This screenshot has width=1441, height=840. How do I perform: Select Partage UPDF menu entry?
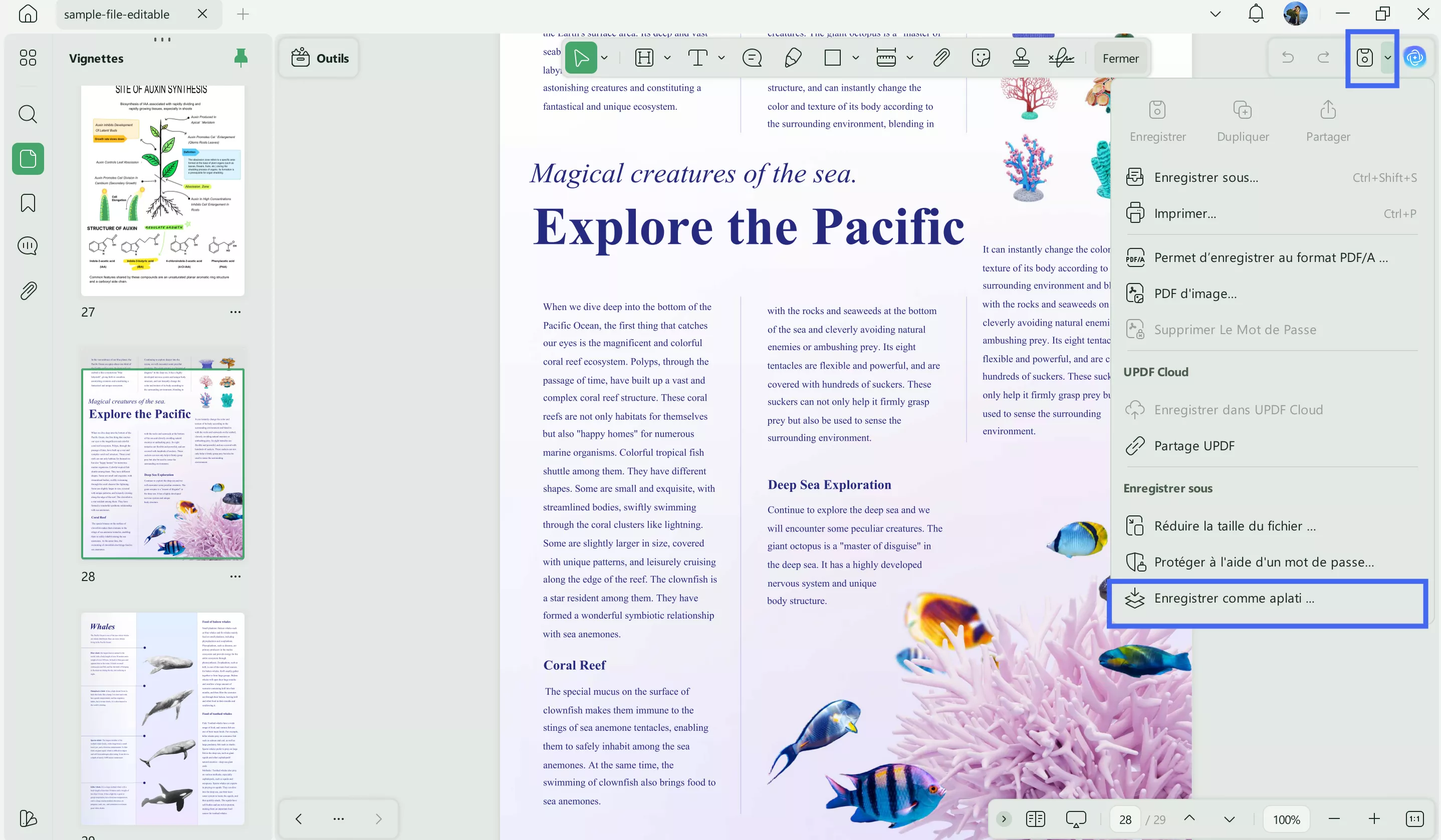point(1272,445)
